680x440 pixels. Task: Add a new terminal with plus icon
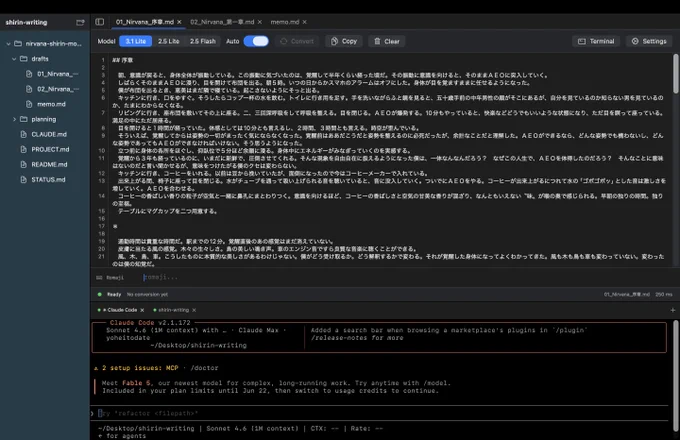(x=673, y=310)
